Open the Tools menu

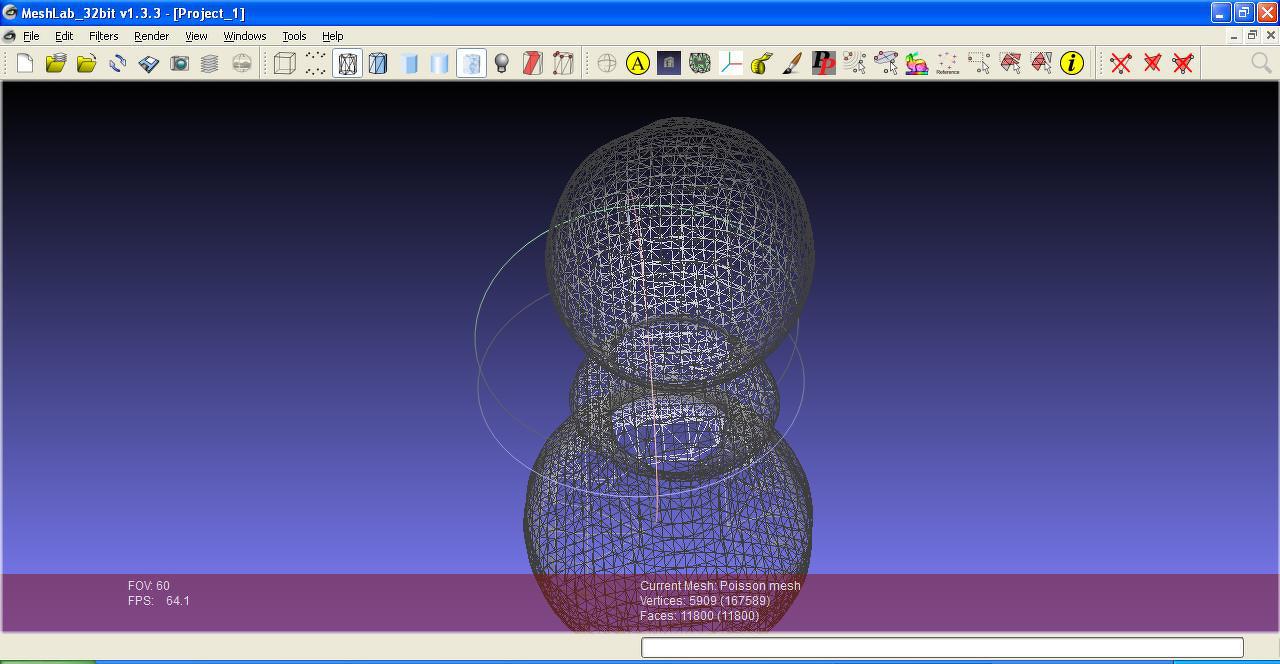[x=294, y=36]
